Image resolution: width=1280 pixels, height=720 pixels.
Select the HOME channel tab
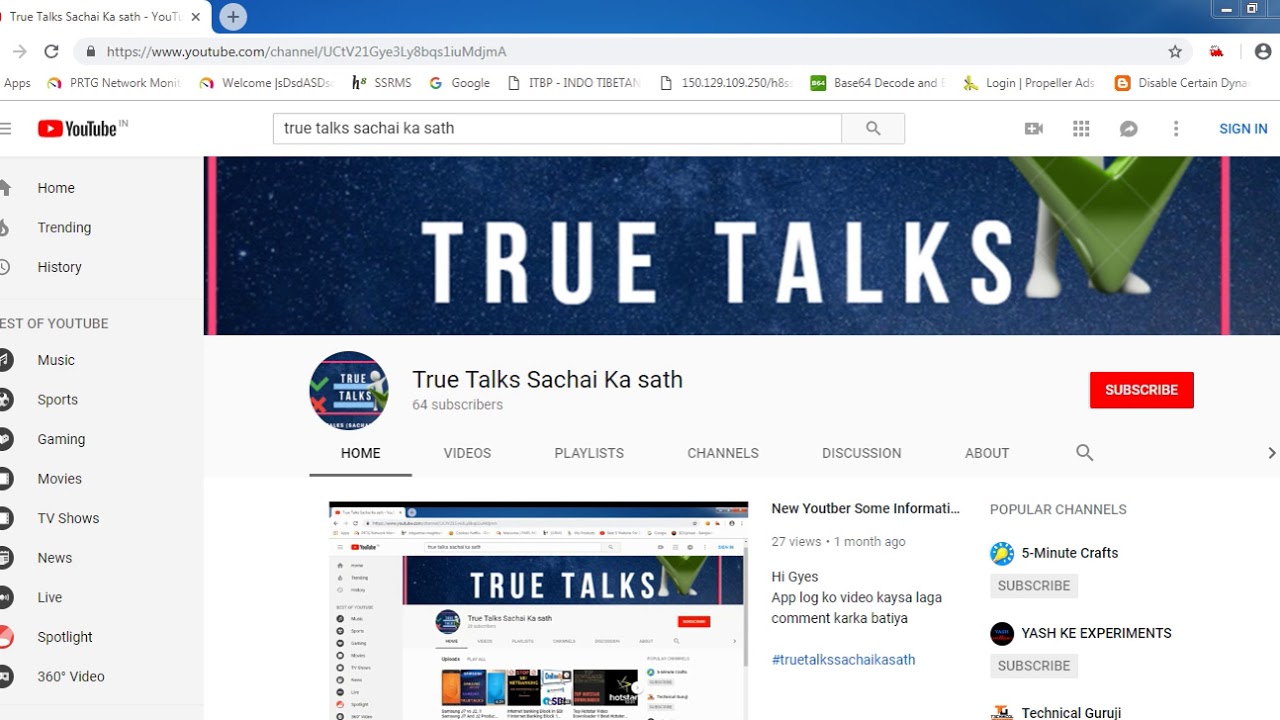(361, 453)
